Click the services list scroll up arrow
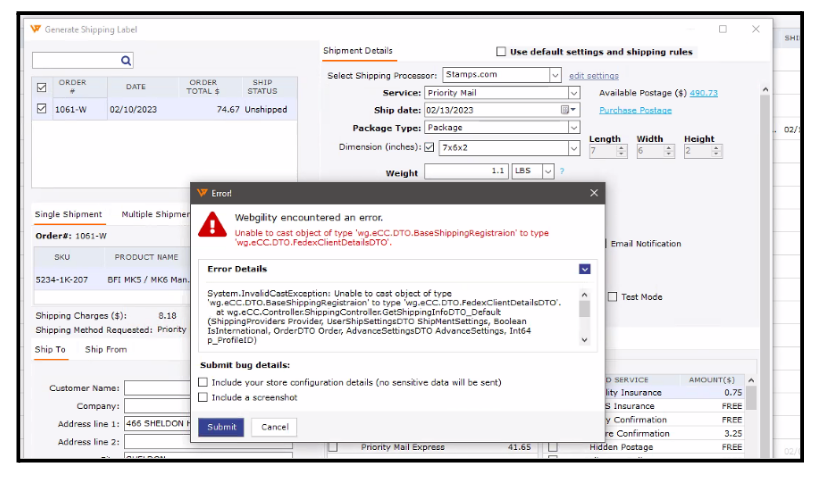The width and height of the screenshot is (813, 479). [751, 381]
